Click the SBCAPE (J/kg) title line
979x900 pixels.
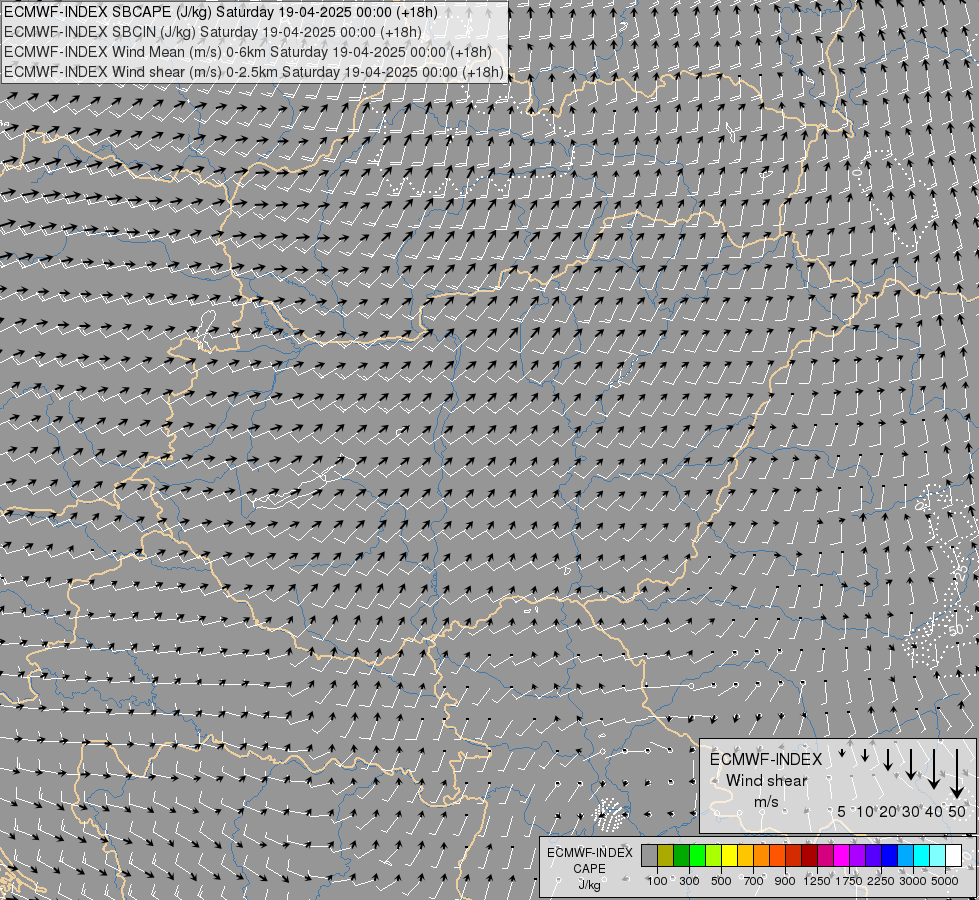(x=221, y=12)
